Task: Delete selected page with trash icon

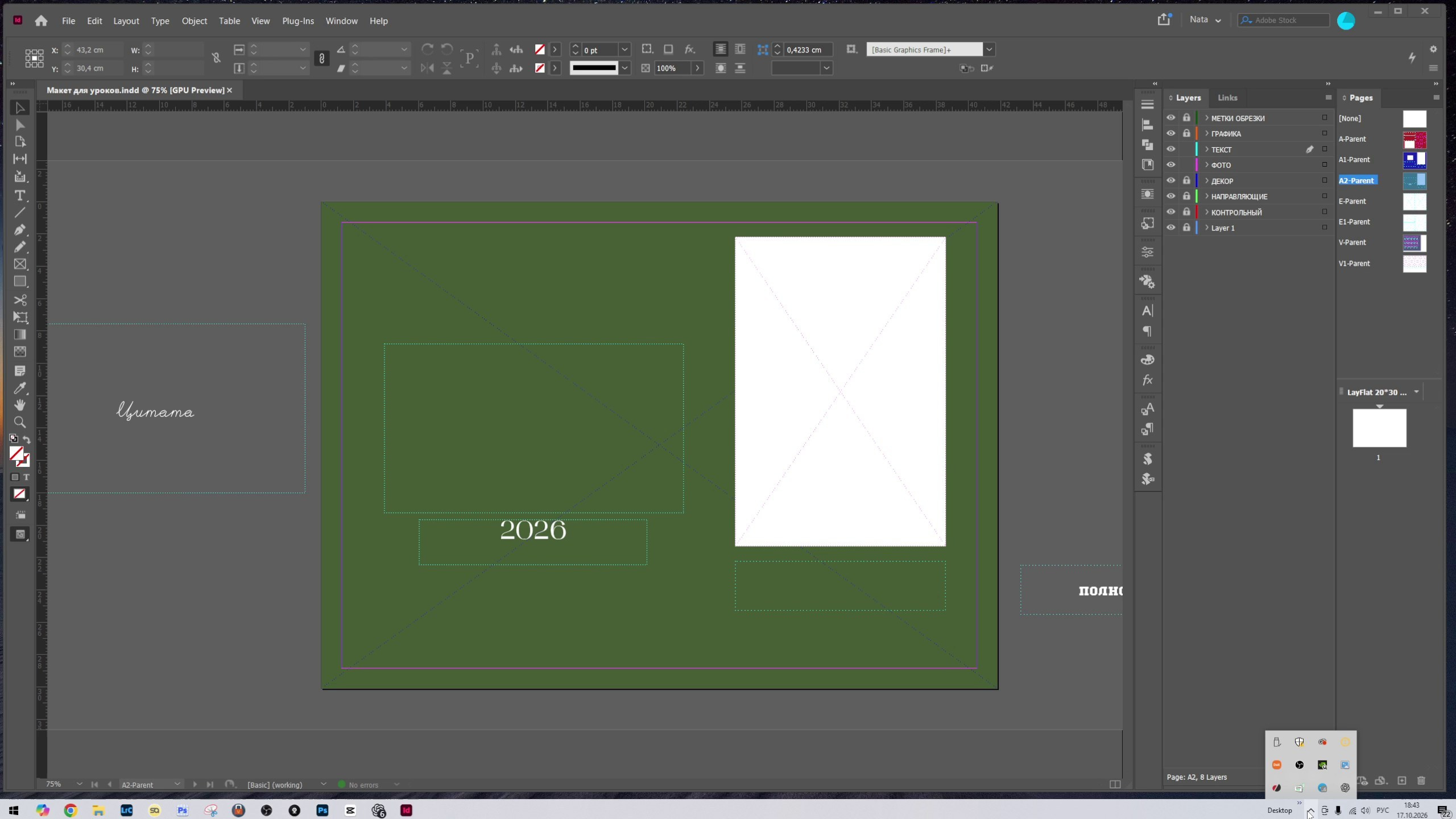Action: pos(1421,780)
